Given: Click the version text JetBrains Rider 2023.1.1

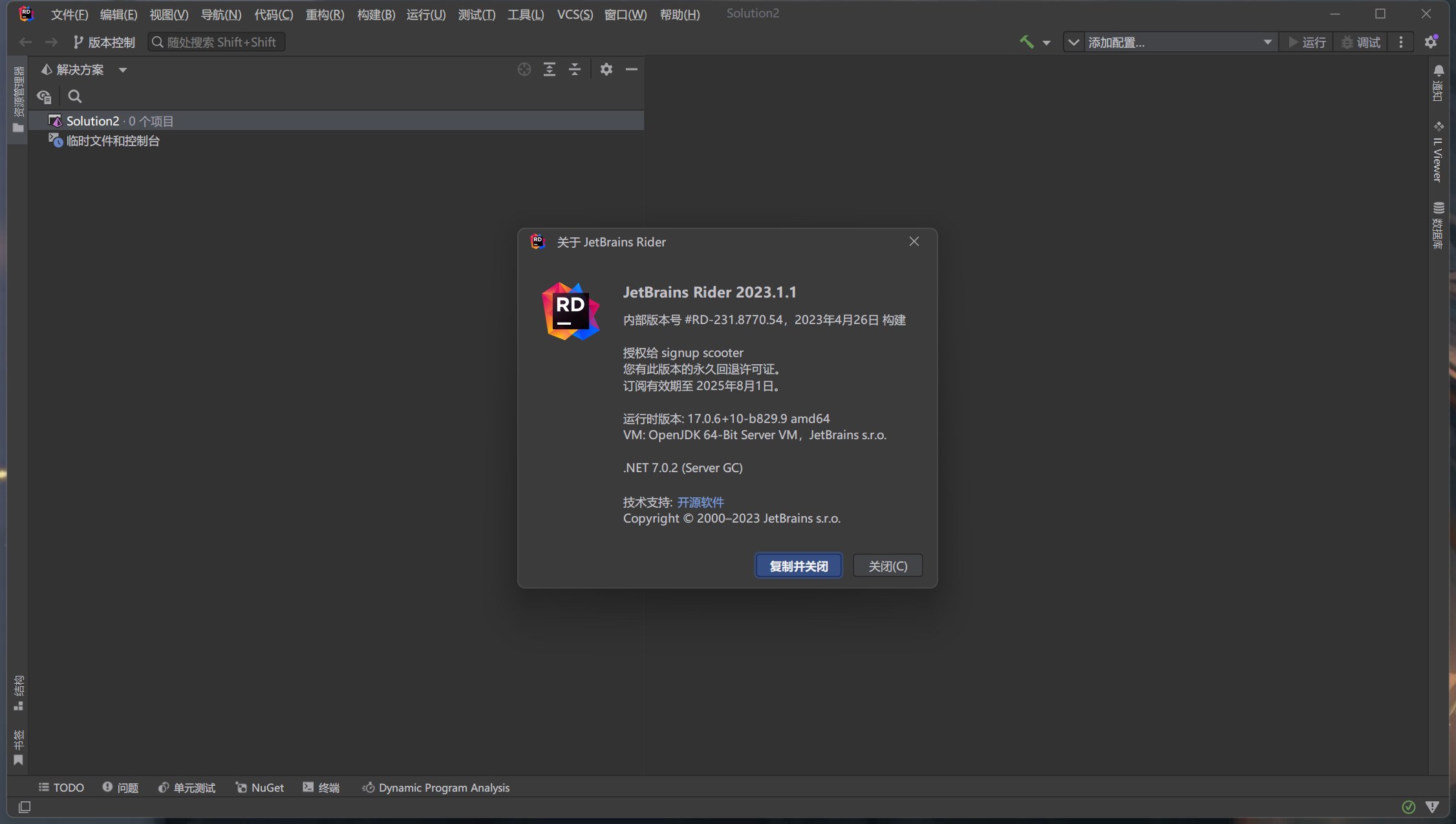Looking at the screenshot, I should [709, 292].
